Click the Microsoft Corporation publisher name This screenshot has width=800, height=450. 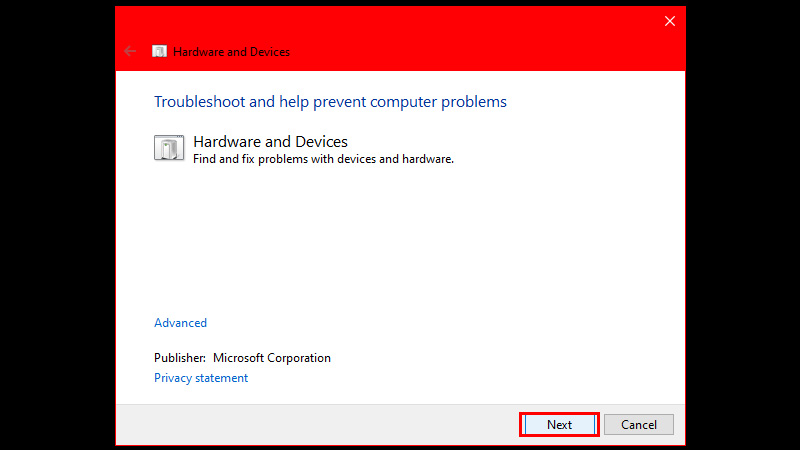272,358
